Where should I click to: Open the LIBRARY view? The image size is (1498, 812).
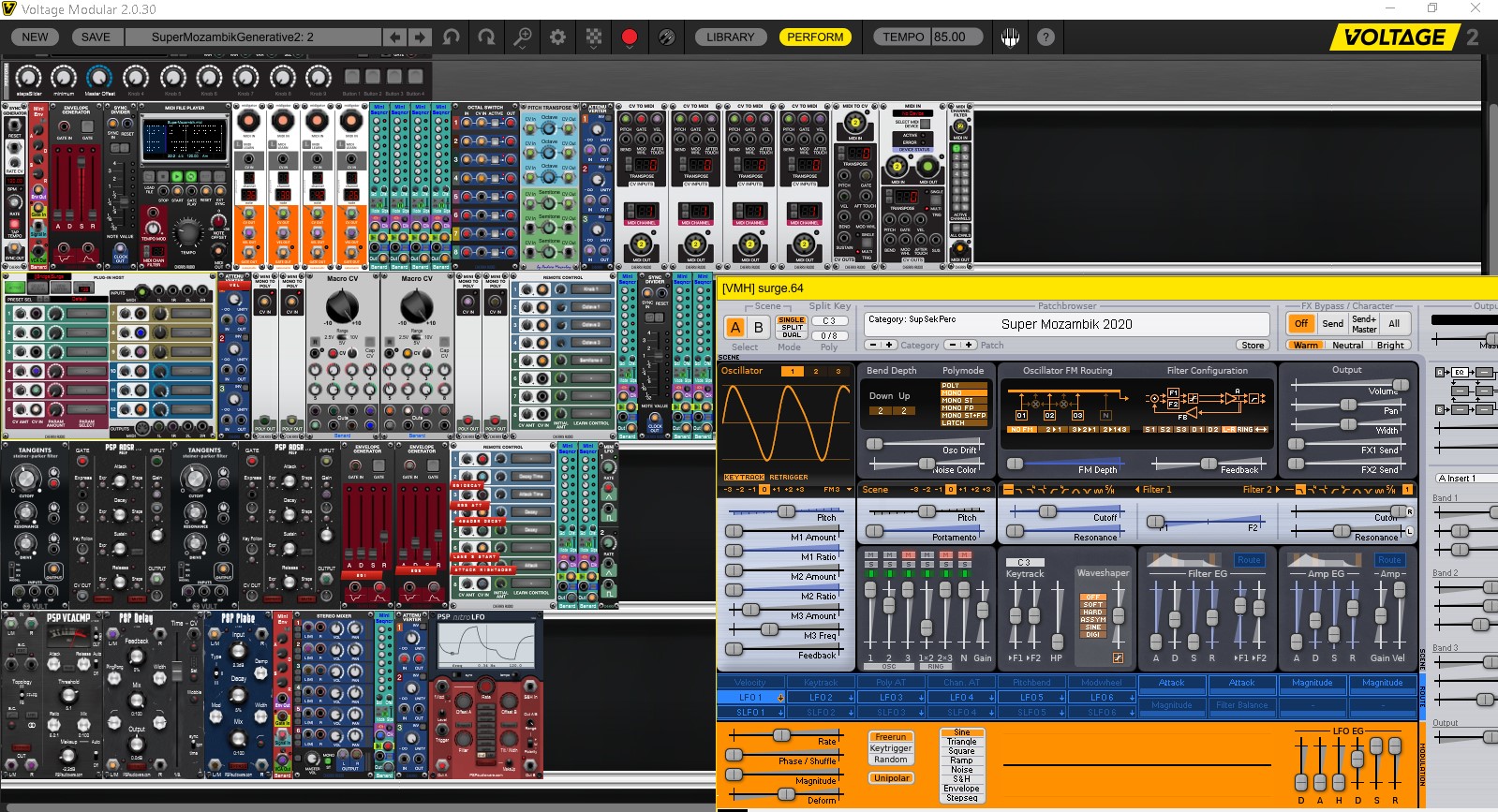(x=730, y=37)
